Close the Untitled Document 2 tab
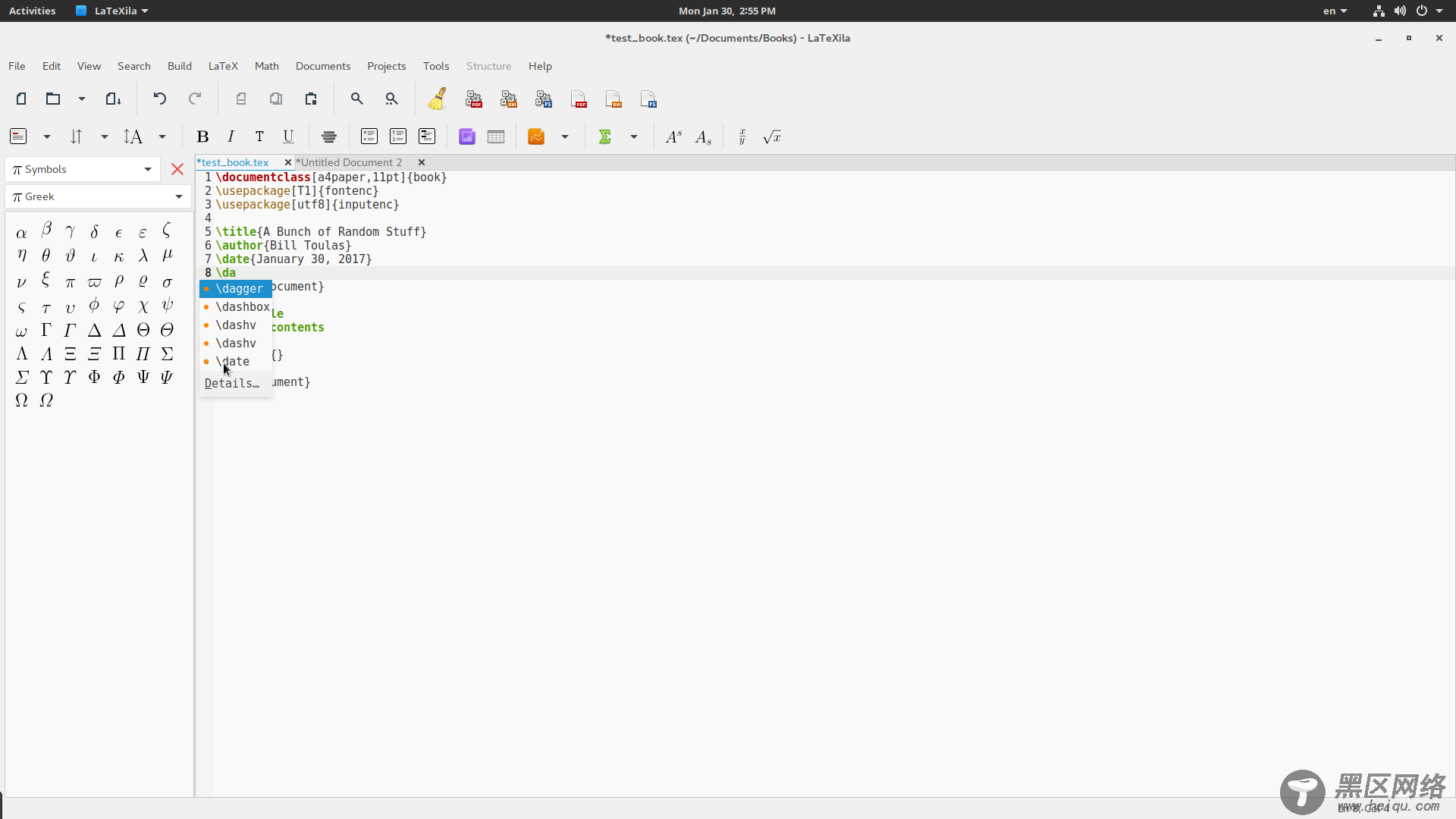The image size is (1456, 819). 422,162
